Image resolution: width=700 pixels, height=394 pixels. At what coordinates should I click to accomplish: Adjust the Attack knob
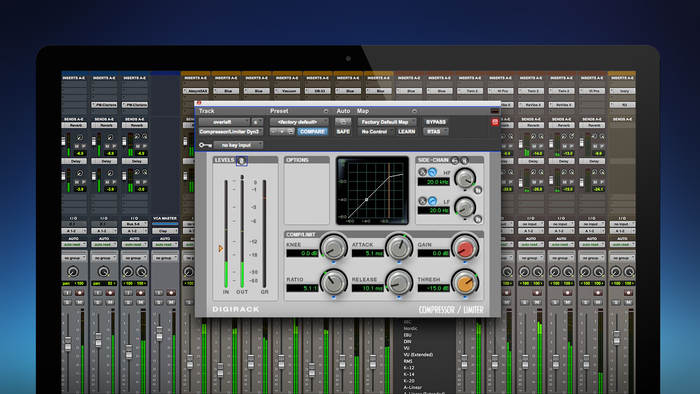[x=399, y=248]
